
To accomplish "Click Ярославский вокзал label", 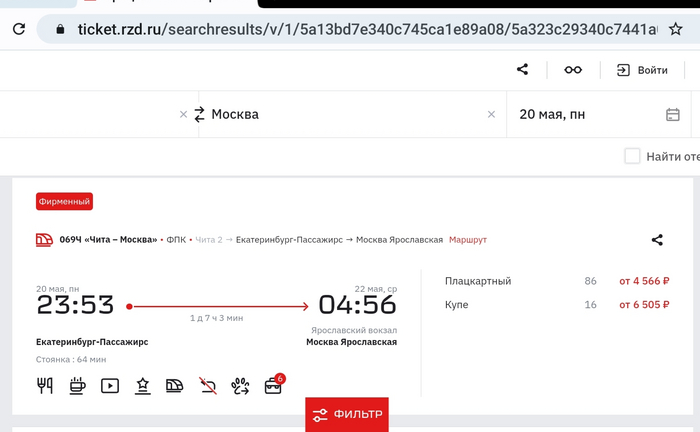I will click(x=354, y=330).
